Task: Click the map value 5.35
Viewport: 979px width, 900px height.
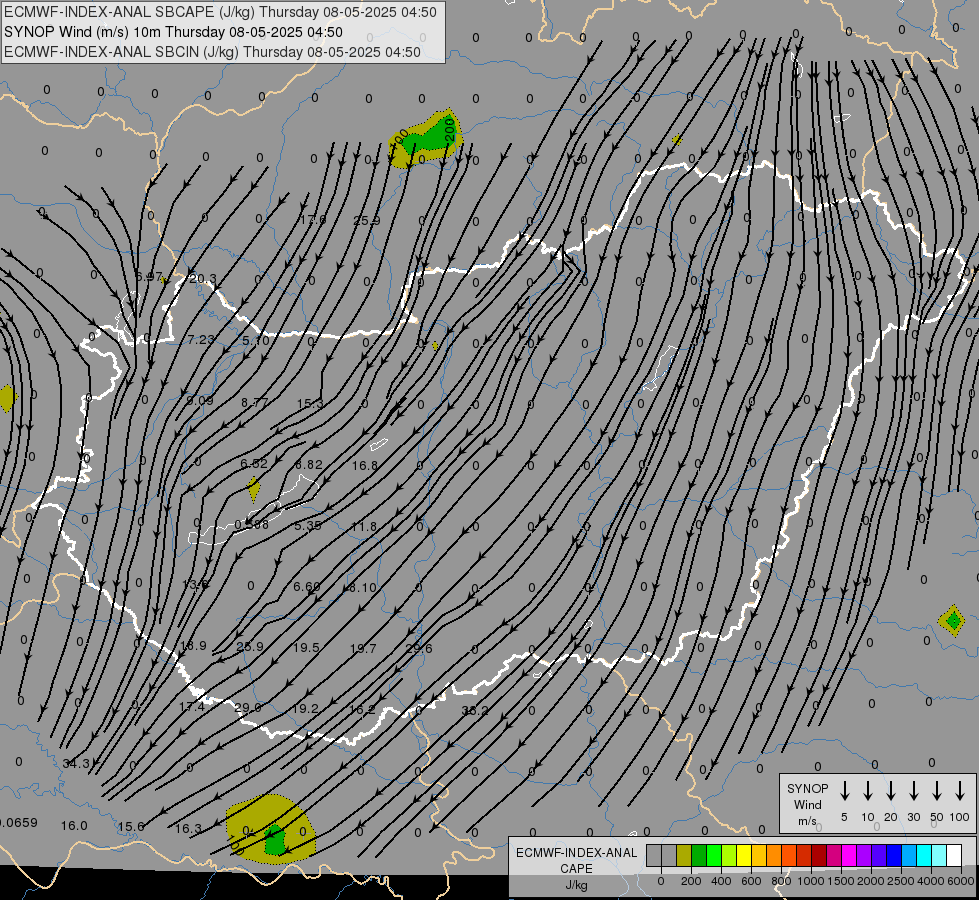Action: (308, 525)
